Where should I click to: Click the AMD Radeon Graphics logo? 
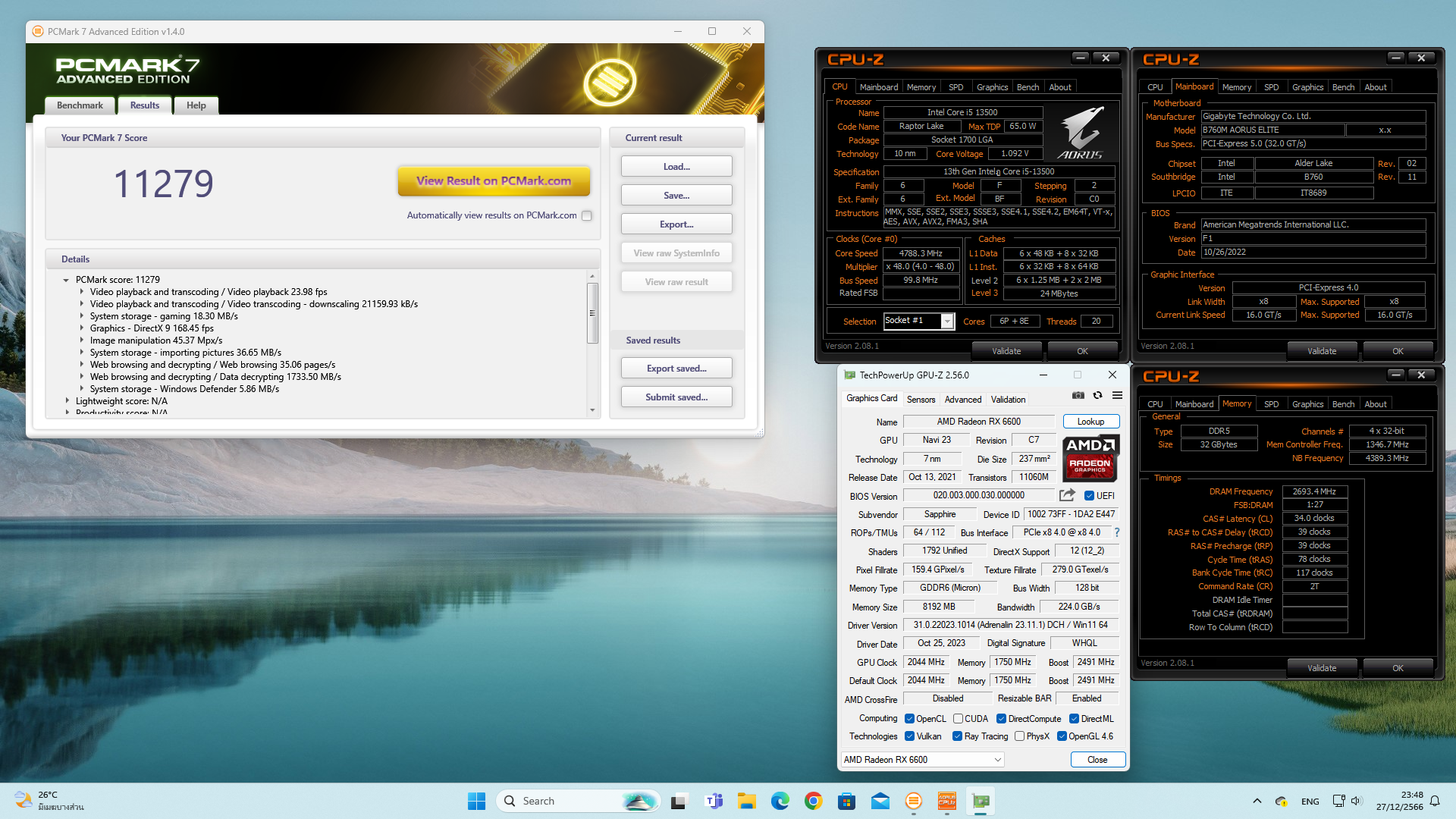(x=1090, y=458)
